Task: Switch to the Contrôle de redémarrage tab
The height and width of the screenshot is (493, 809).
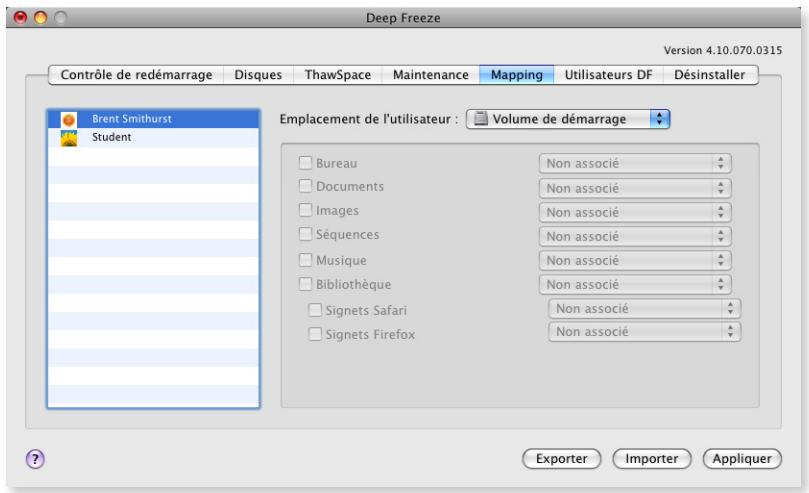Action: tap(136, 75)
